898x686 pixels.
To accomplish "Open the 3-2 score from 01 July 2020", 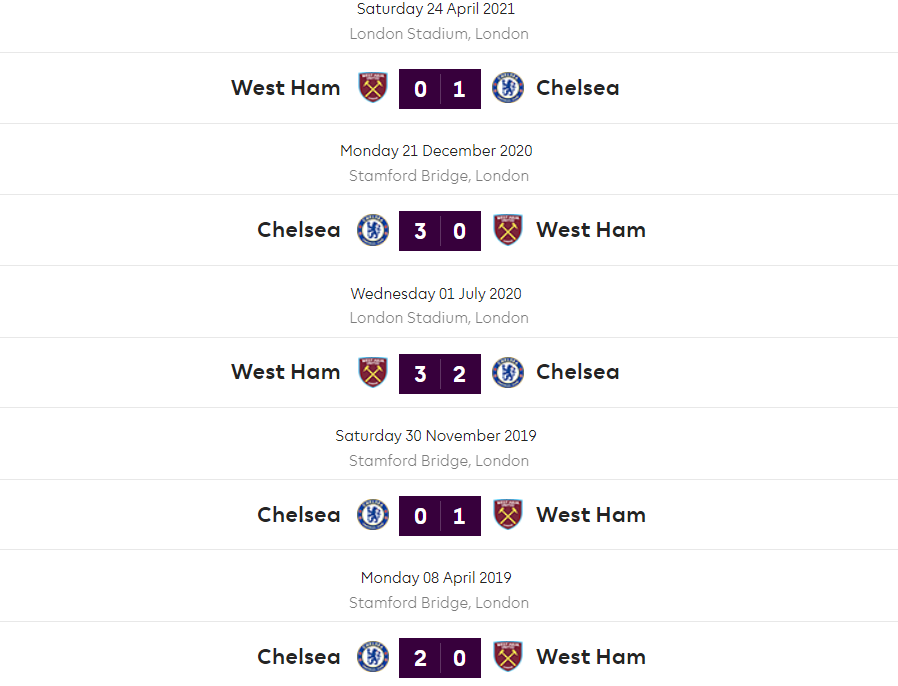I will (x=440, y=373).
